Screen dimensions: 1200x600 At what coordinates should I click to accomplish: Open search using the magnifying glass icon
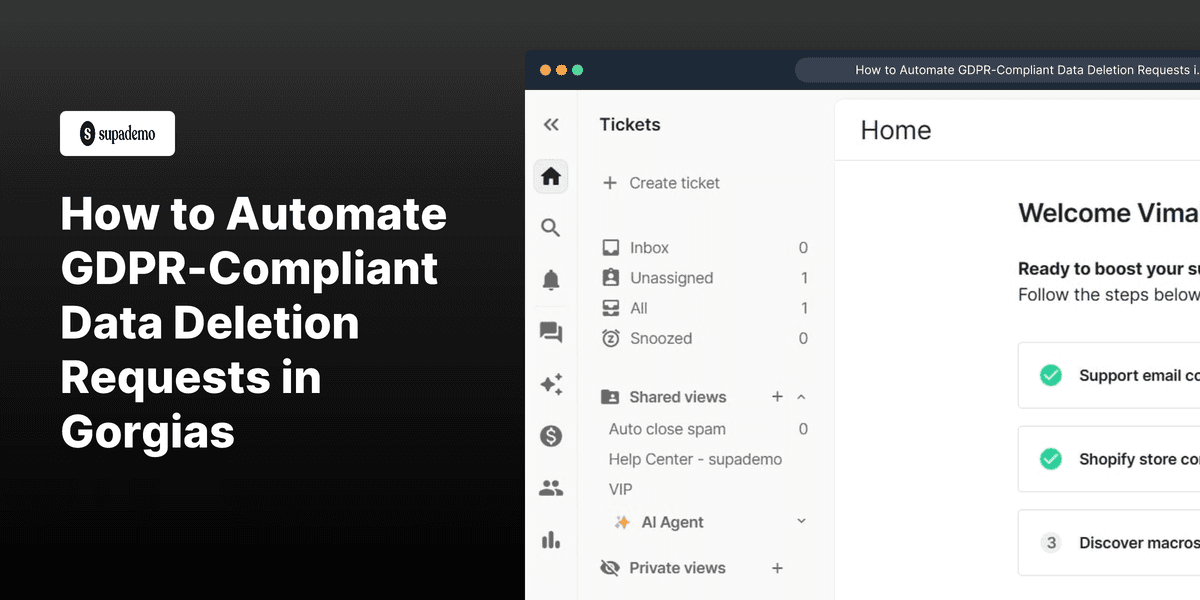[x=551, y=228]
